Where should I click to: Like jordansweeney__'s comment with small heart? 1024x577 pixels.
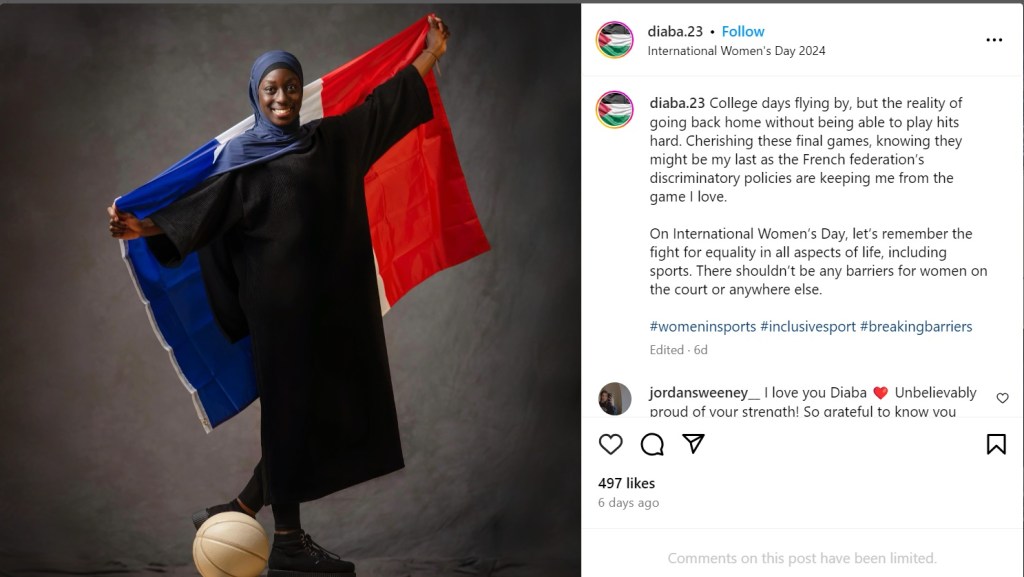[x=1002, y=398]
